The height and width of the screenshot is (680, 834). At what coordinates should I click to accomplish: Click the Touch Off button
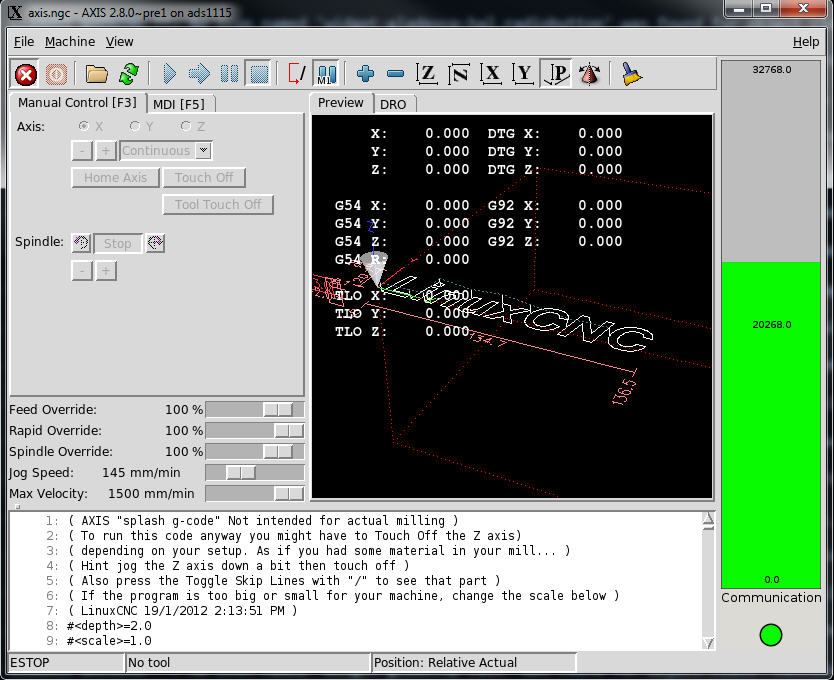[204, 178]
